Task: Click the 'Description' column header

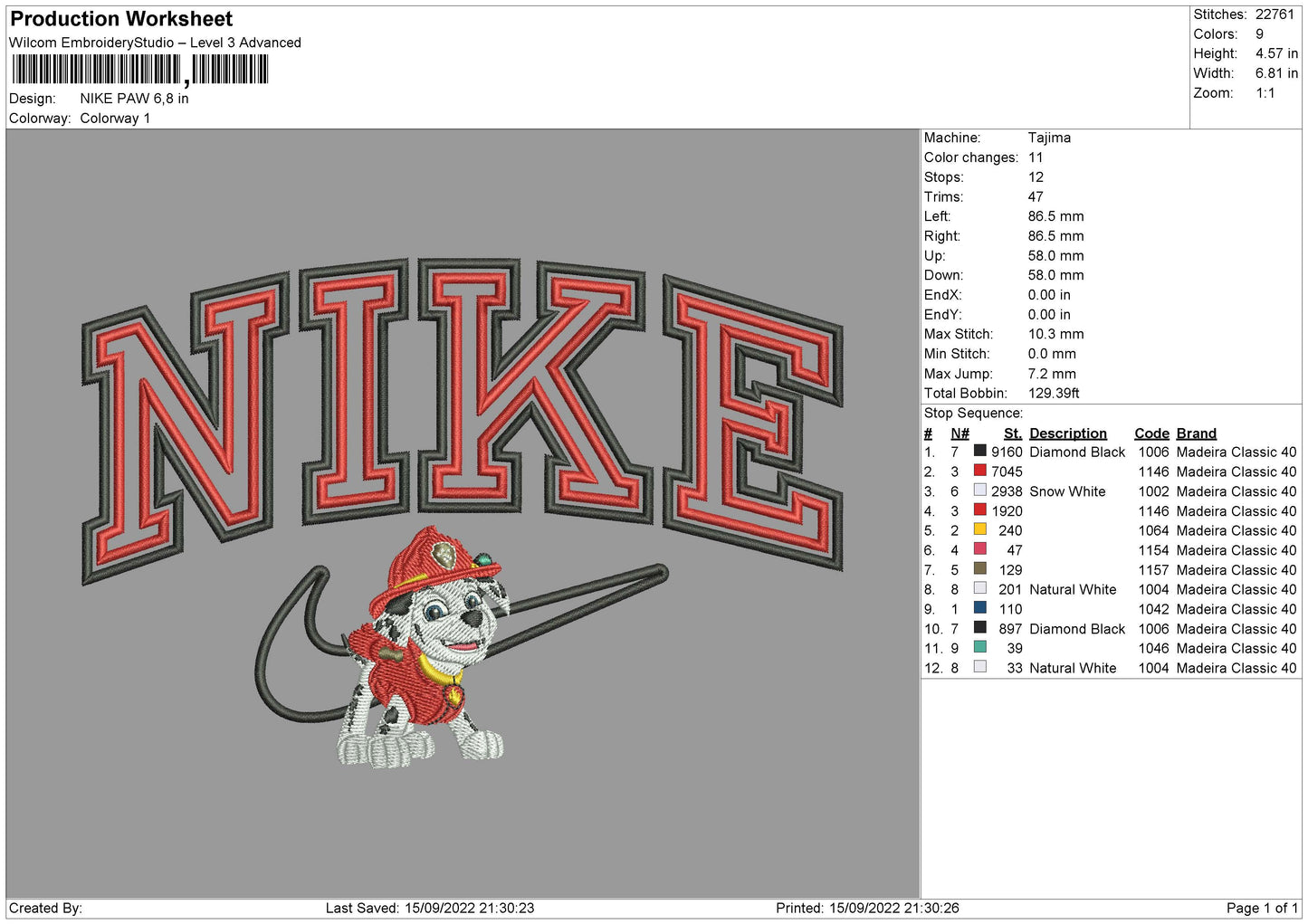Action: point(1068,433)
